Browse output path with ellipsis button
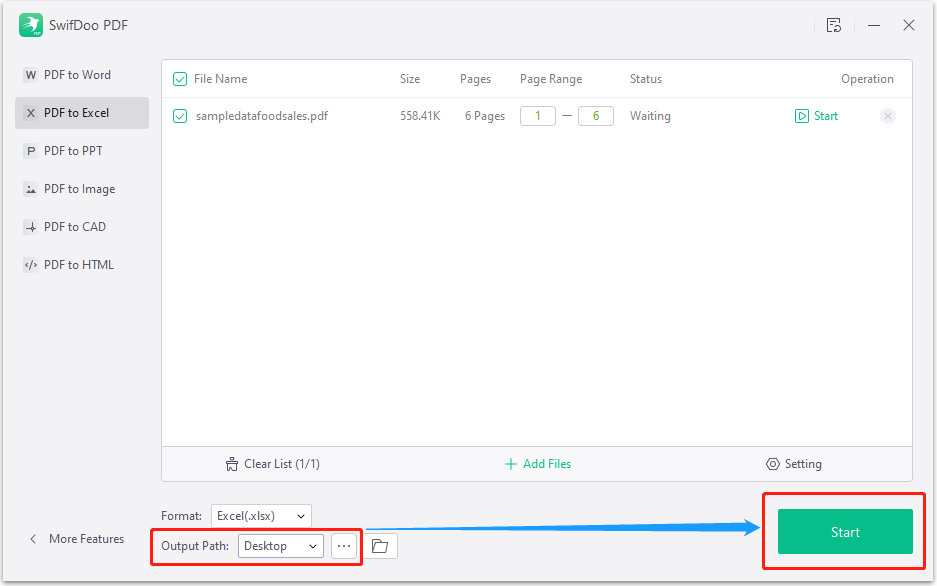This screenshot has height=586, width=937. (x=344, y=546)
